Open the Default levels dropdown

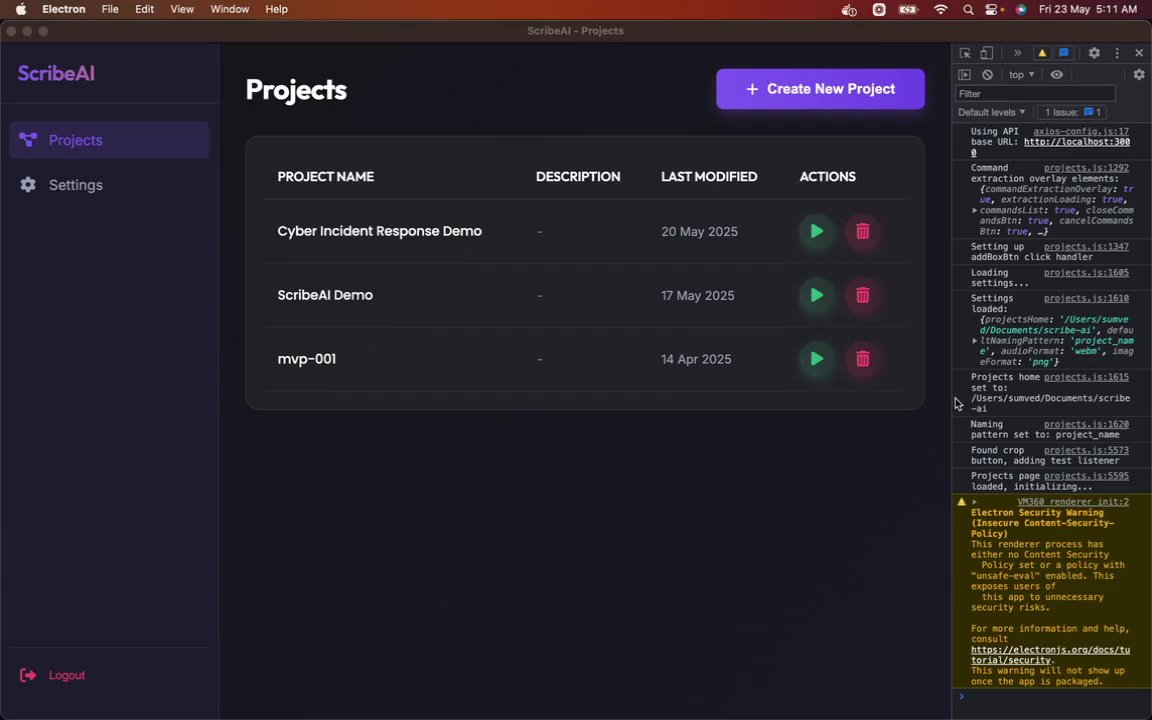[991, 112]
